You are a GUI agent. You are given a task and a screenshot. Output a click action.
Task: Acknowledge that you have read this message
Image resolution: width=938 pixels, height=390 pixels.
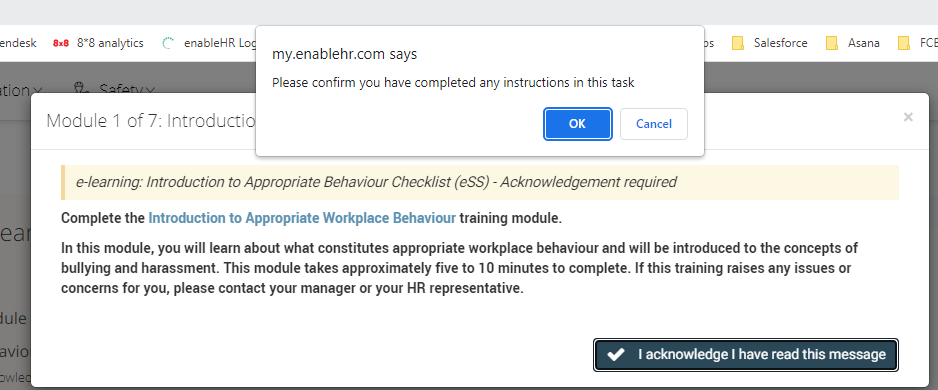click(x=746, y=355)
